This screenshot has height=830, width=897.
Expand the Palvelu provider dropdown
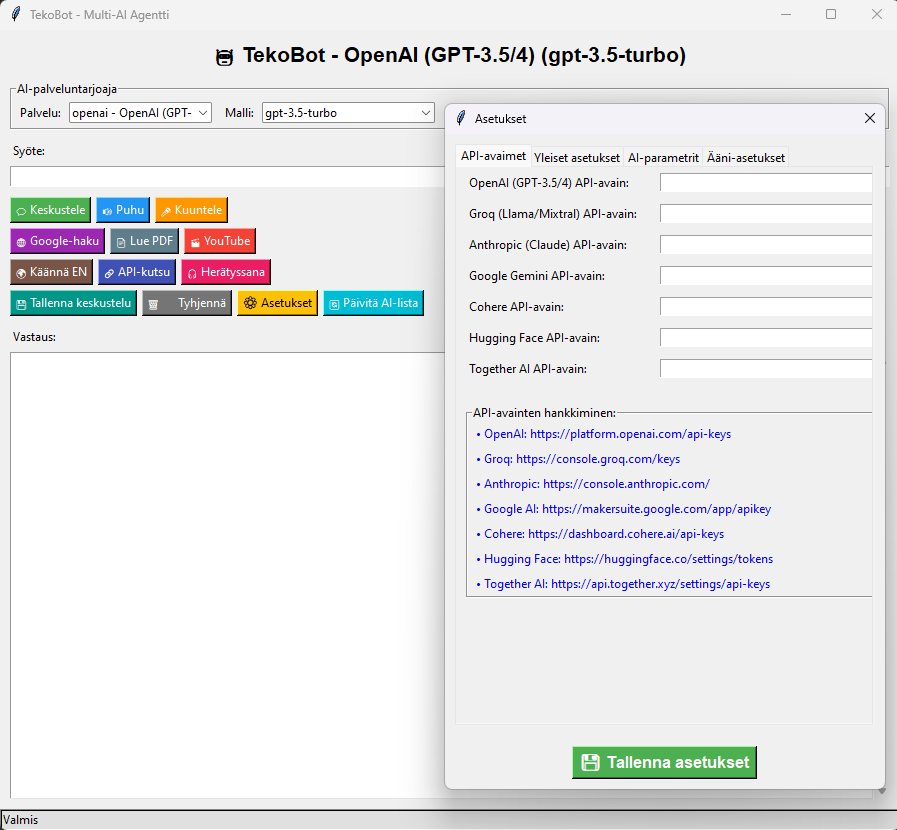[140, 113]
